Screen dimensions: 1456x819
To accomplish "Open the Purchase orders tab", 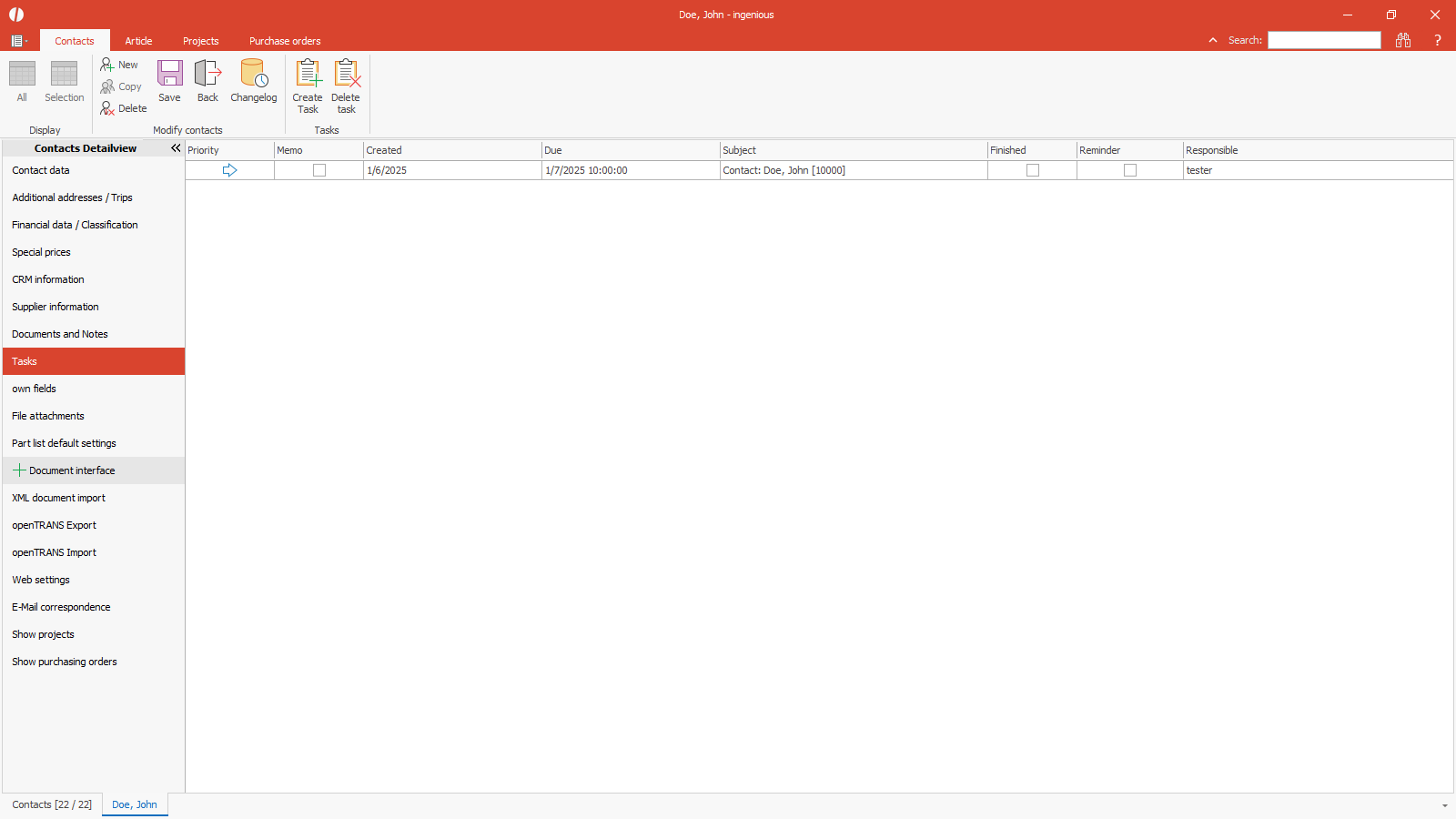I will (285, 41).
